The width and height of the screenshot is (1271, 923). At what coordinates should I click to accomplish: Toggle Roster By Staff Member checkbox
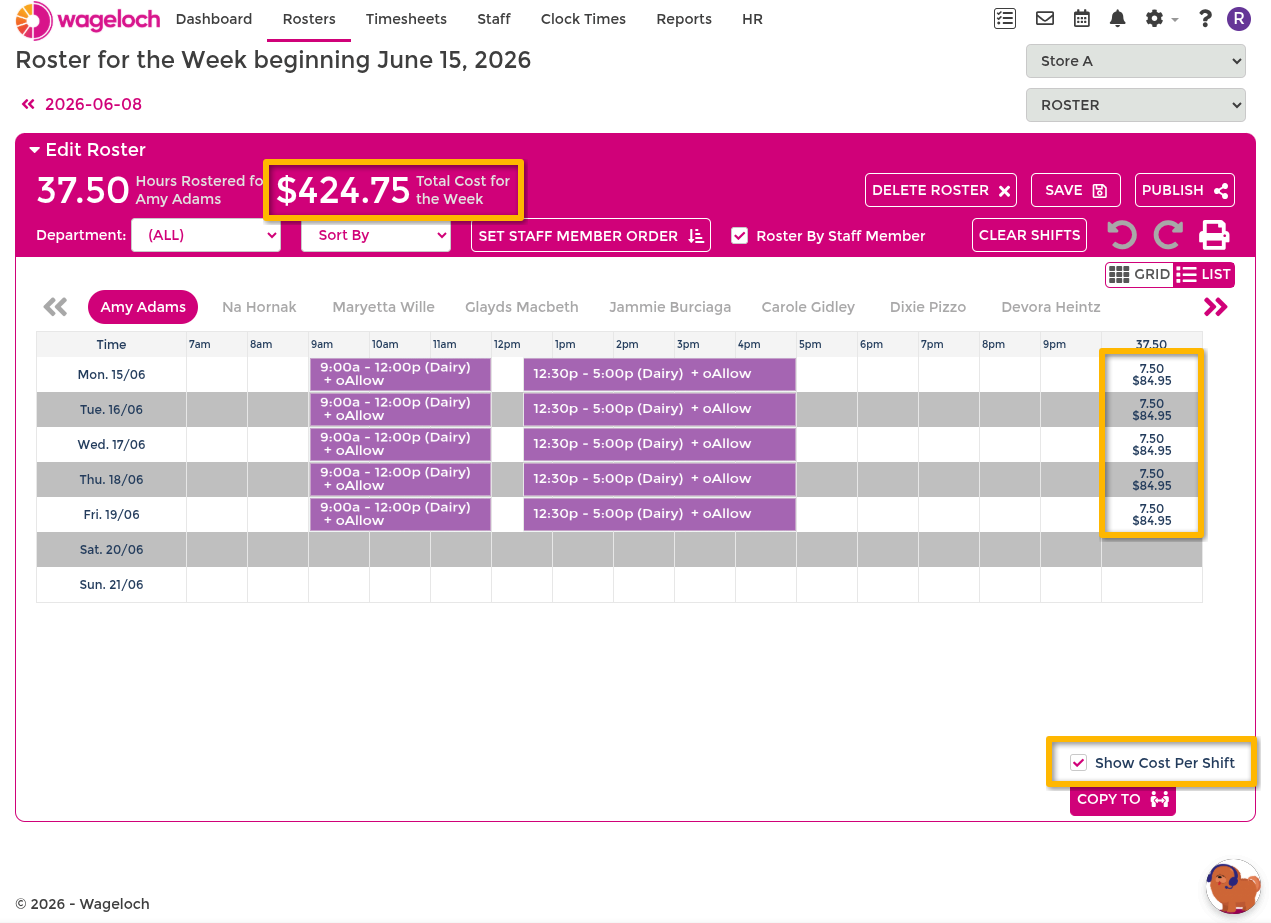[739, 236]
